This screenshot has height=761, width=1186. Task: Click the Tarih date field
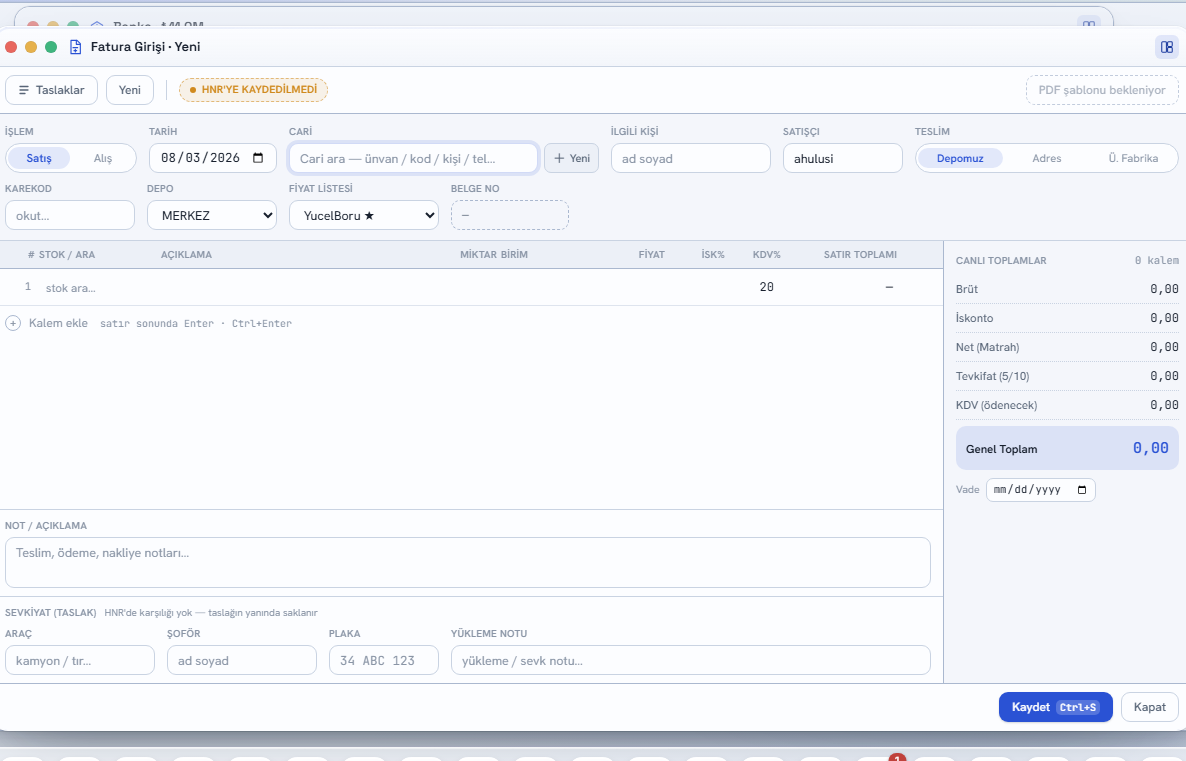pyautogui.click(x=213, y=158)
